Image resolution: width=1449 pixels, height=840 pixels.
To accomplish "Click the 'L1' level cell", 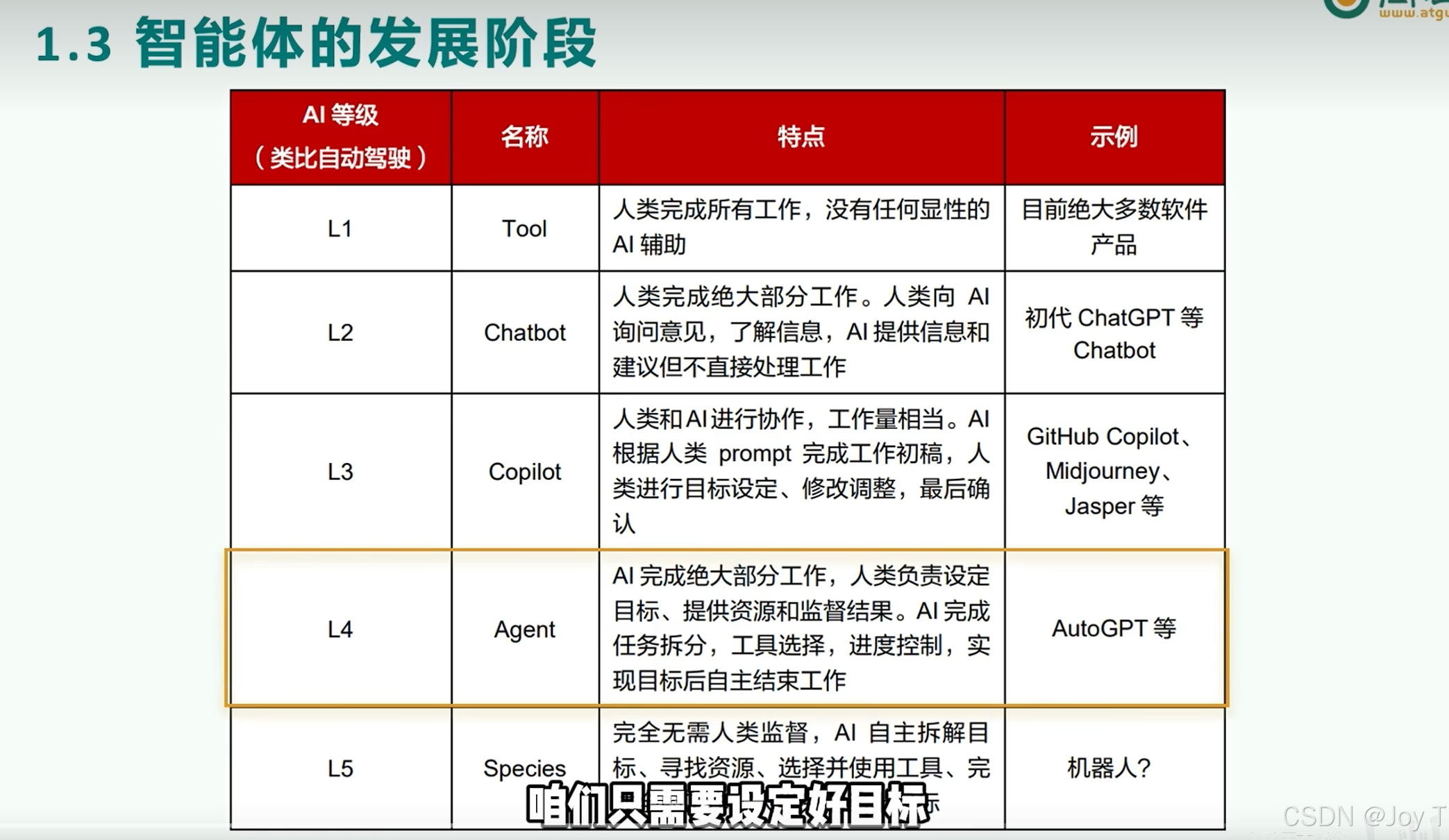I will (x=340, y=228).
